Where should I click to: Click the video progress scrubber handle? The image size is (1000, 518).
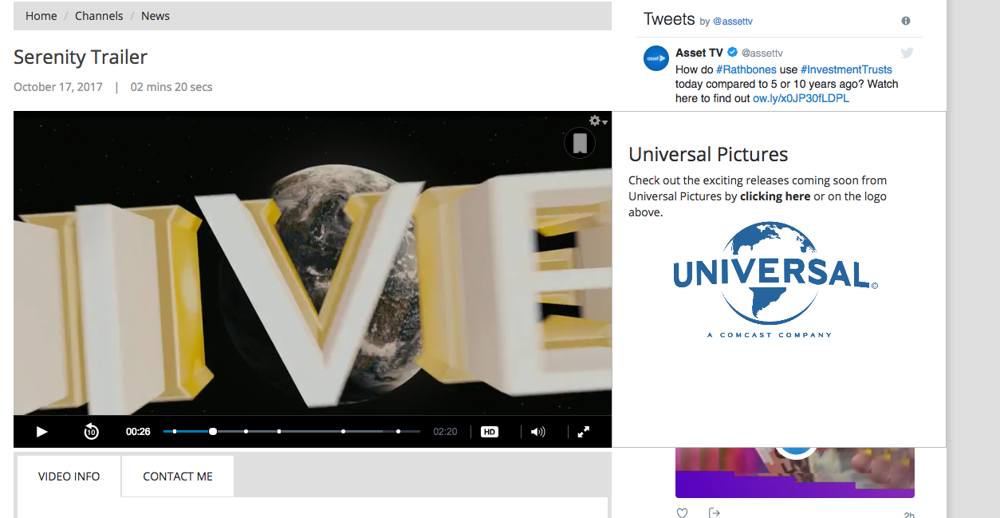tap(213, 432)
